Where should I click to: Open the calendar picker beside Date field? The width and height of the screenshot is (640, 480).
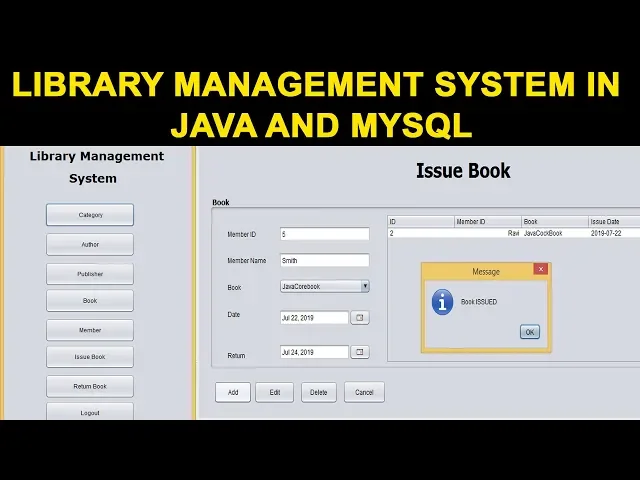(x=360, y=318)
